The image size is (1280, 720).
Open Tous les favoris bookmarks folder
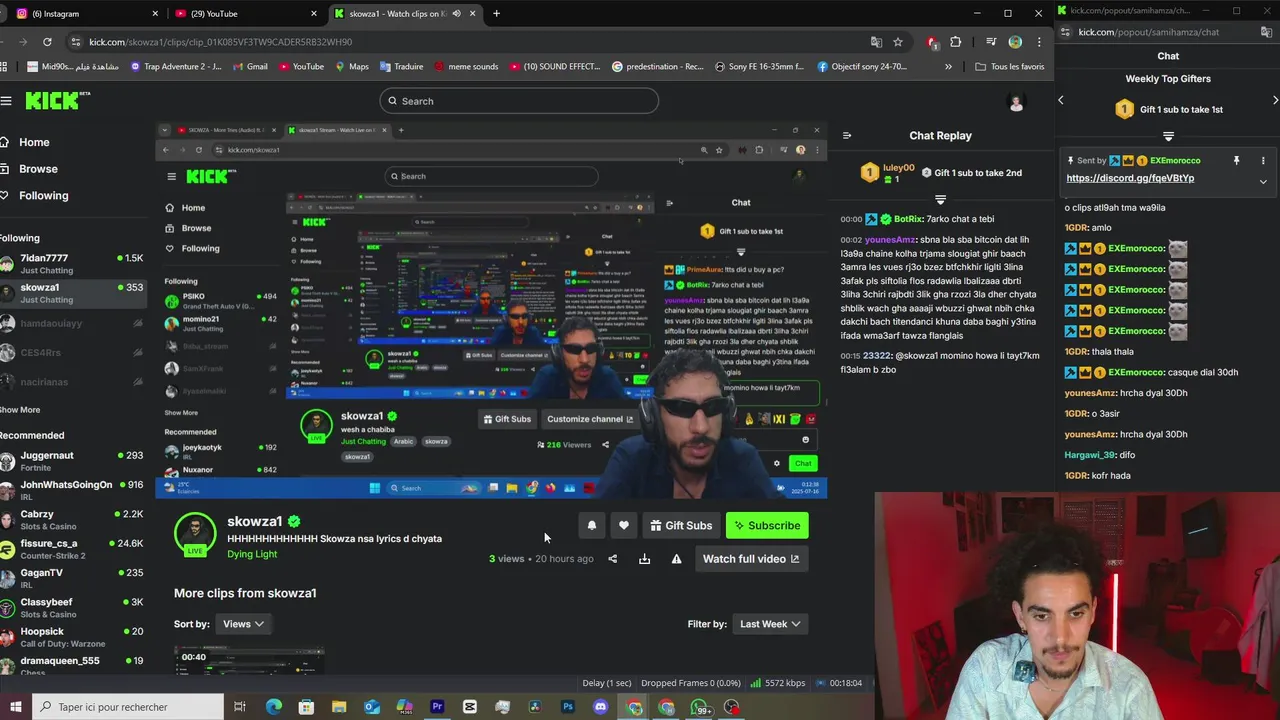[x=1010, y=67]
